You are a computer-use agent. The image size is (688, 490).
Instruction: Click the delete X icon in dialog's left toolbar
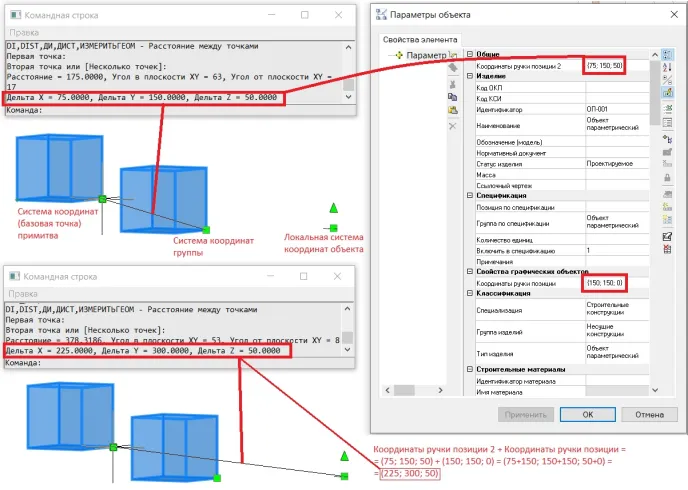453,125
